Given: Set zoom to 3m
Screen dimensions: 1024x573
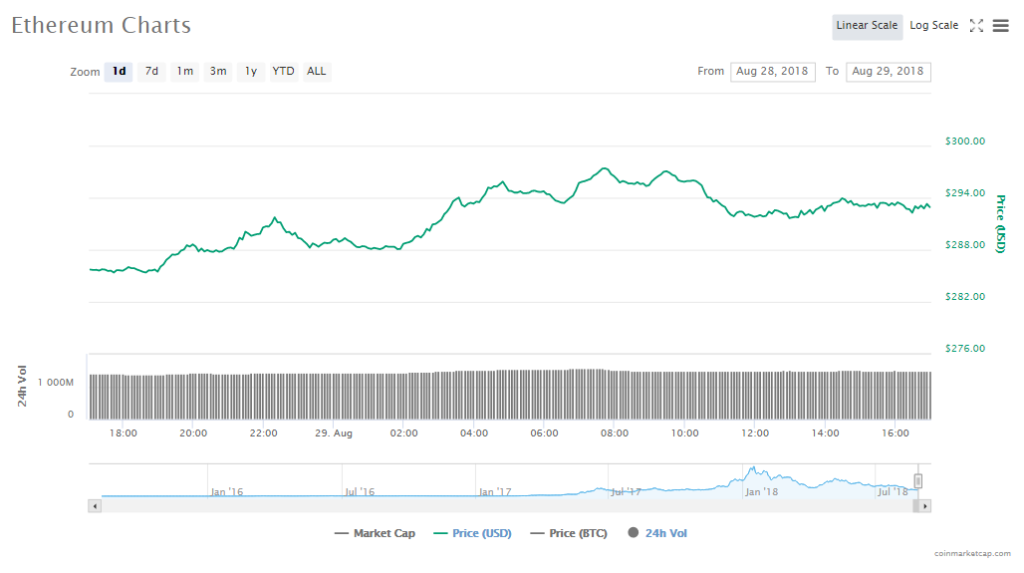Looking at the screenshot, I should pyautogui.click(x=217, y=72).
